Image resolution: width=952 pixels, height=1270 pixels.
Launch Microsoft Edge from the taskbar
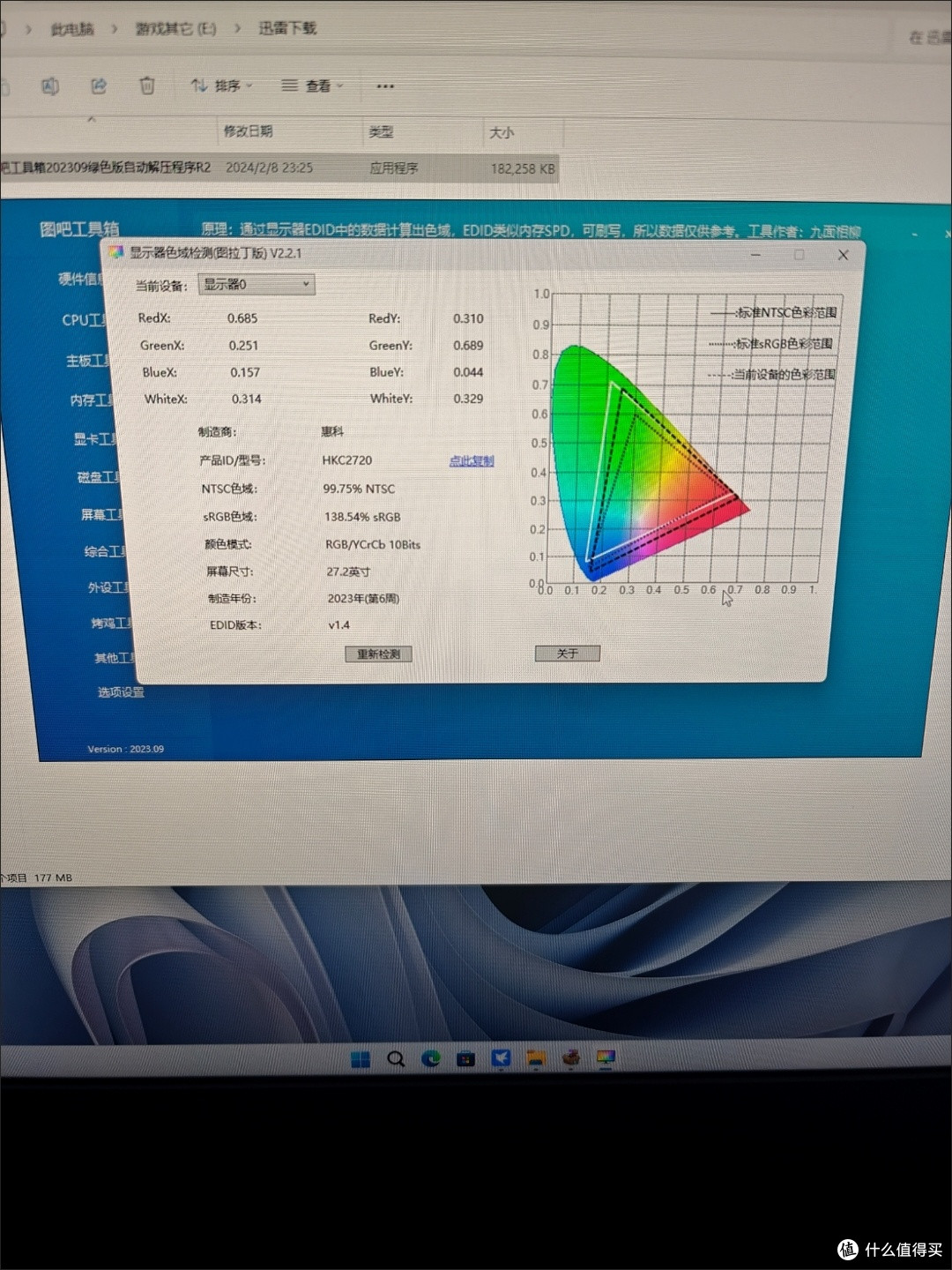(x=431, y=1058)
